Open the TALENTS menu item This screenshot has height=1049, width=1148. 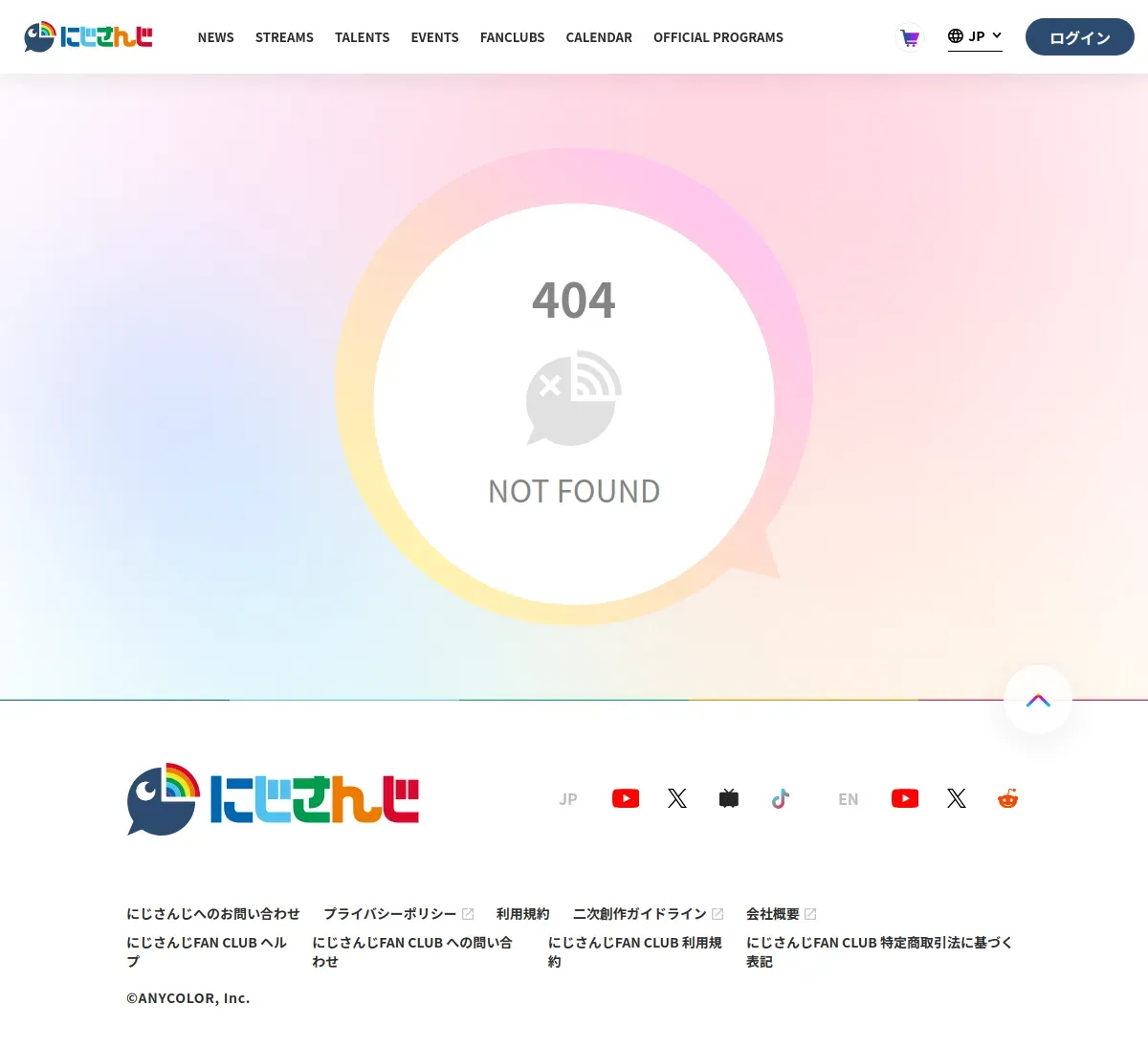[363, 37]
